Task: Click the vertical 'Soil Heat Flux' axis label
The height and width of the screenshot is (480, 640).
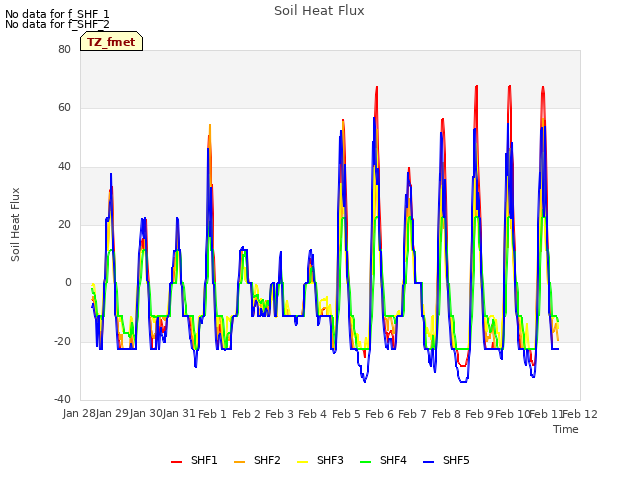Action: tap(15, 224)
